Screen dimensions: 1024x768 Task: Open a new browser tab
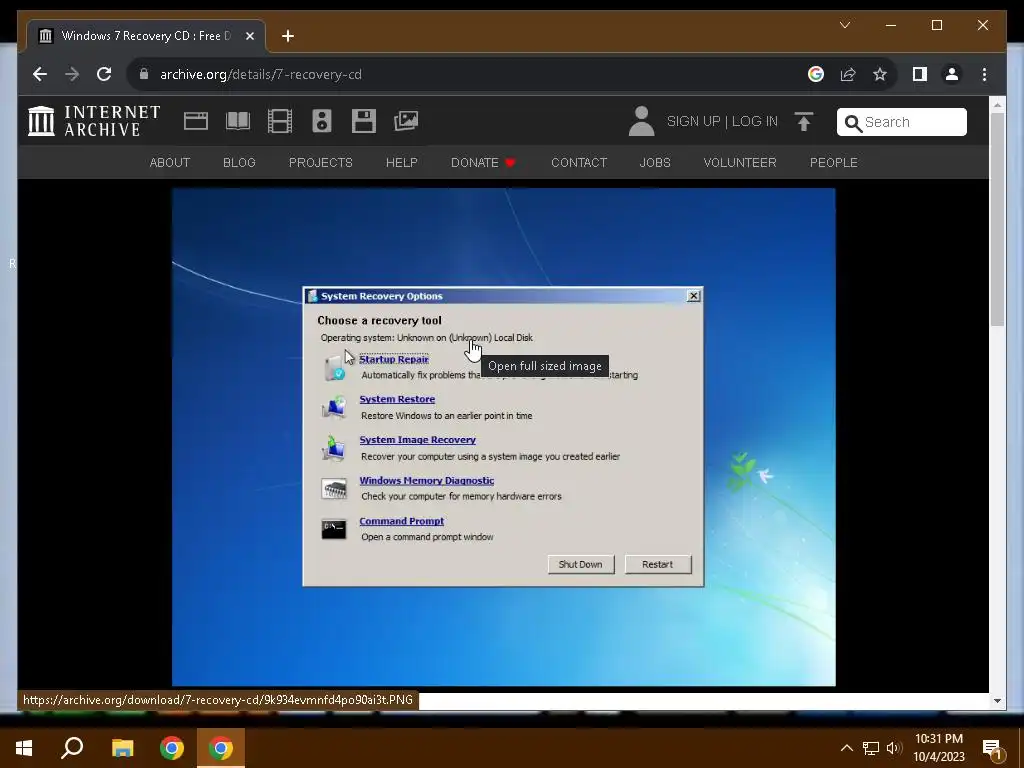[x=288, y=36]
